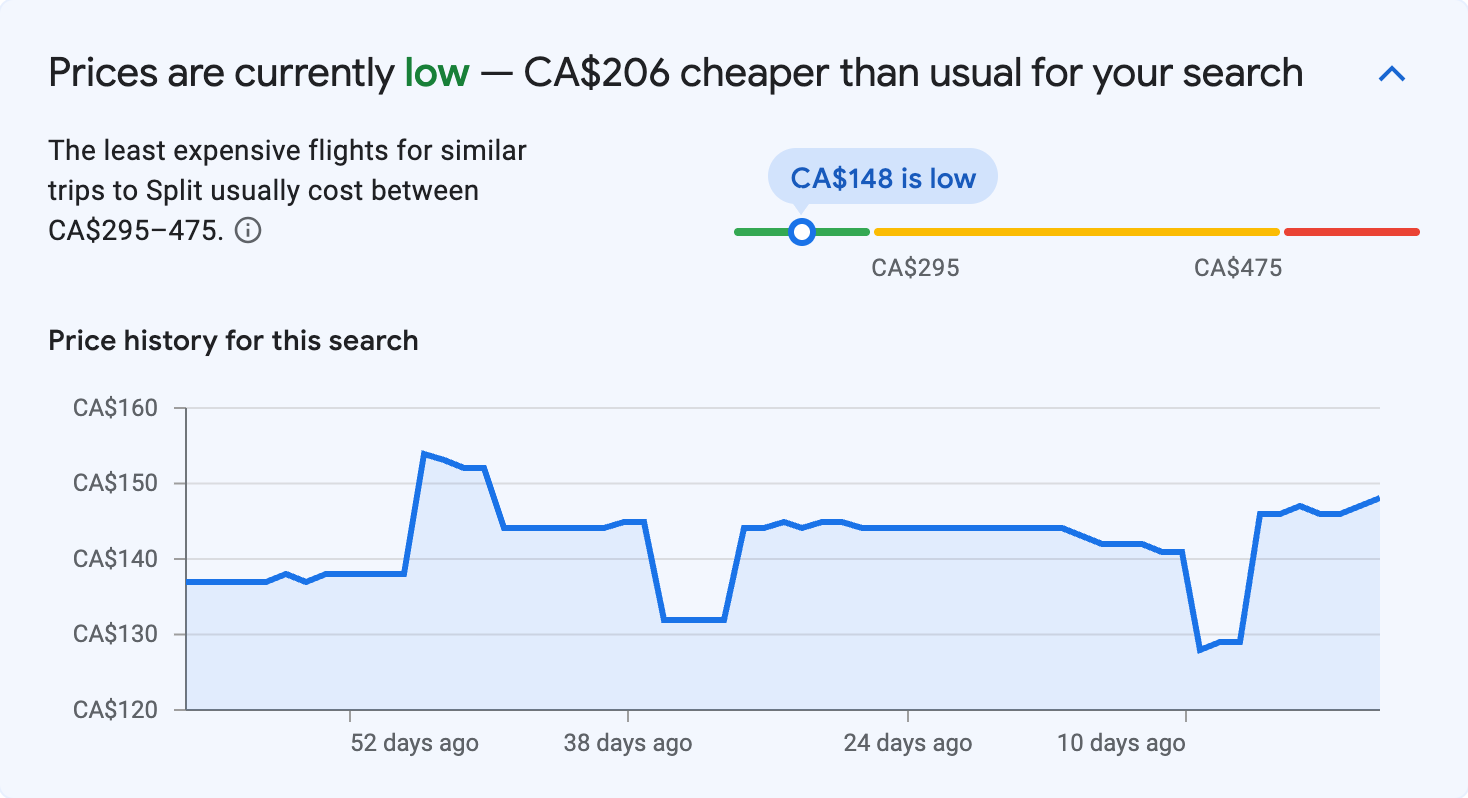This screenshot has width=1468, height=798.
Task: Click the CA$475 label under the range bar
Action: click(1238, 268)
